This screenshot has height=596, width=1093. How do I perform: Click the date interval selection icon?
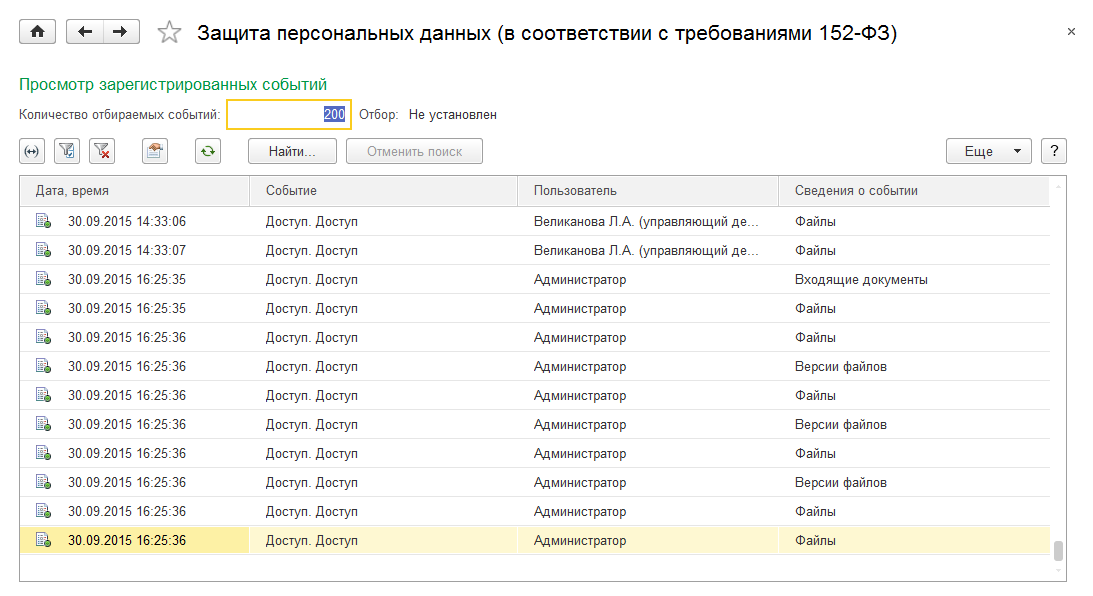tap(32, 151)
